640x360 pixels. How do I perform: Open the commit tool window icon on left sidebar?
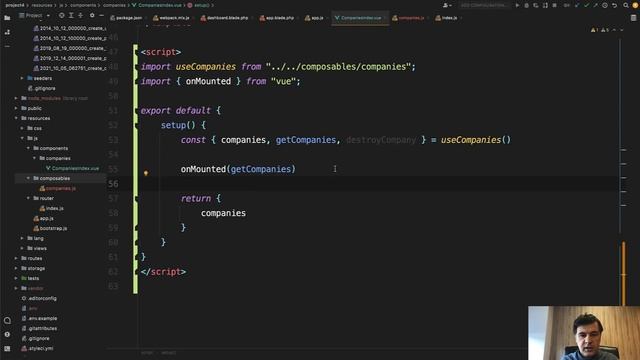(7, 32)
